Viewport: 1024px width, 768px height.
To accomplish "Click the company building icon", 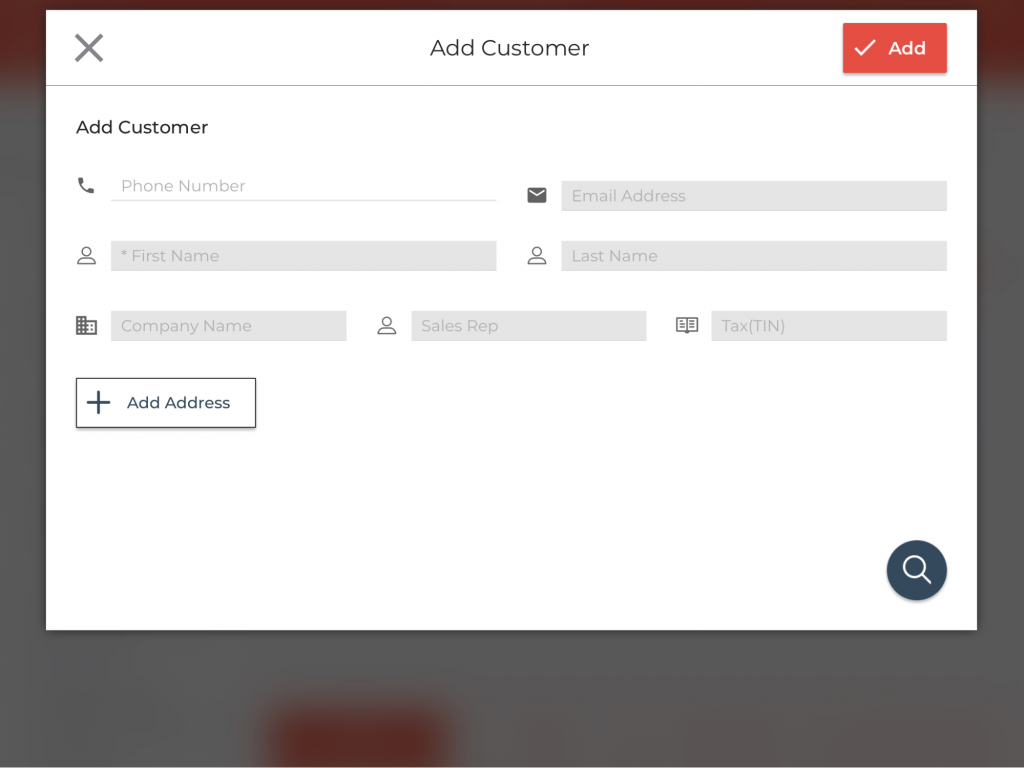I will pyautogui.click(x=87, y=326).
